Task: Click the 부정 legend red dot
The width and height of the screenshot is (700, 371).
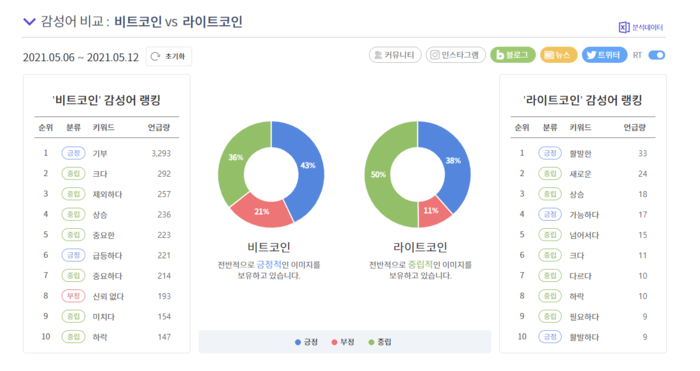Action: click(x=334, y=342)
